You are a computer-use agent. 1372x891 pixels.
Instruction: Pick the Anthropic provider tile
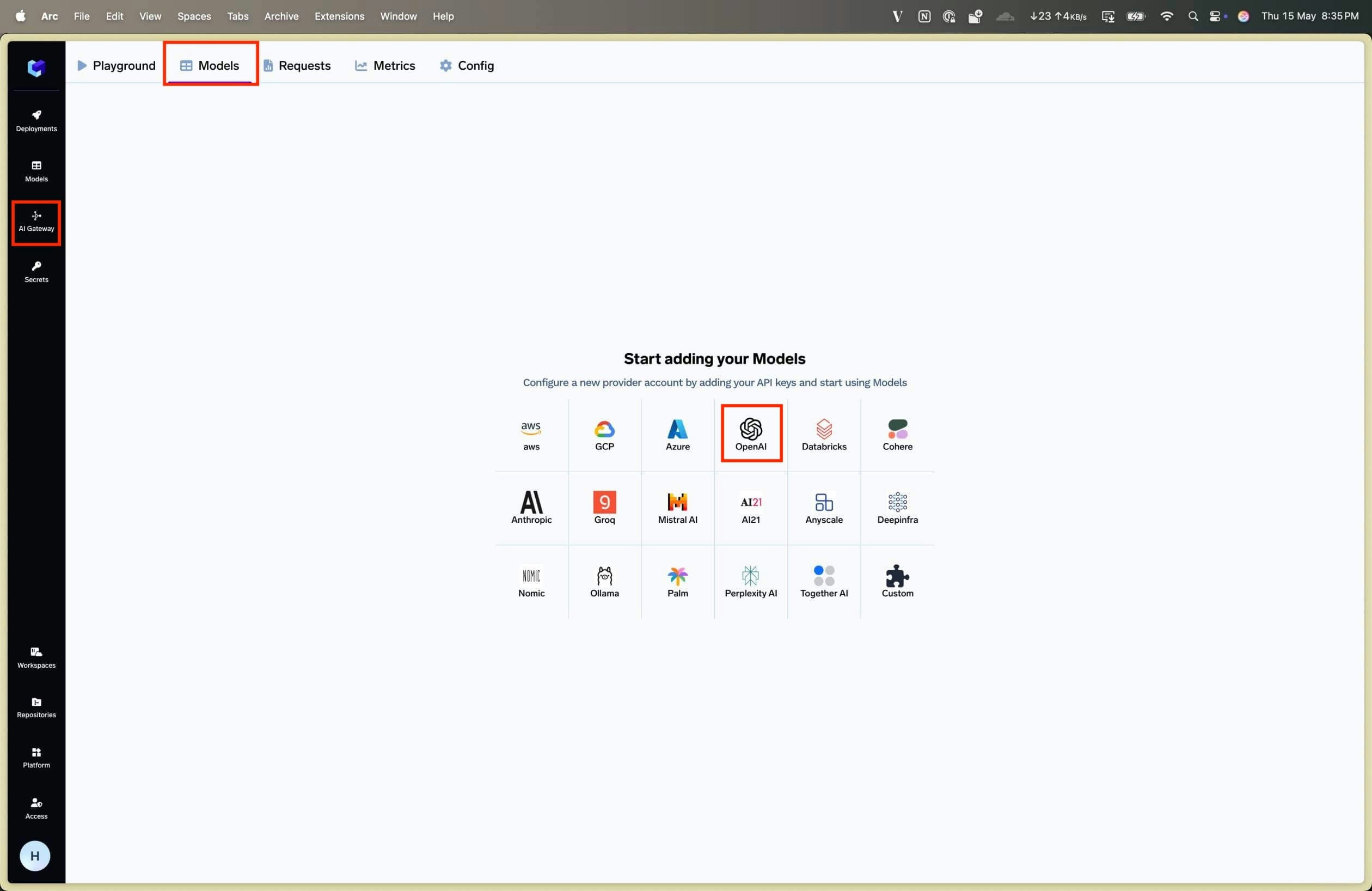pyautogui.click(x=531, y=508)
